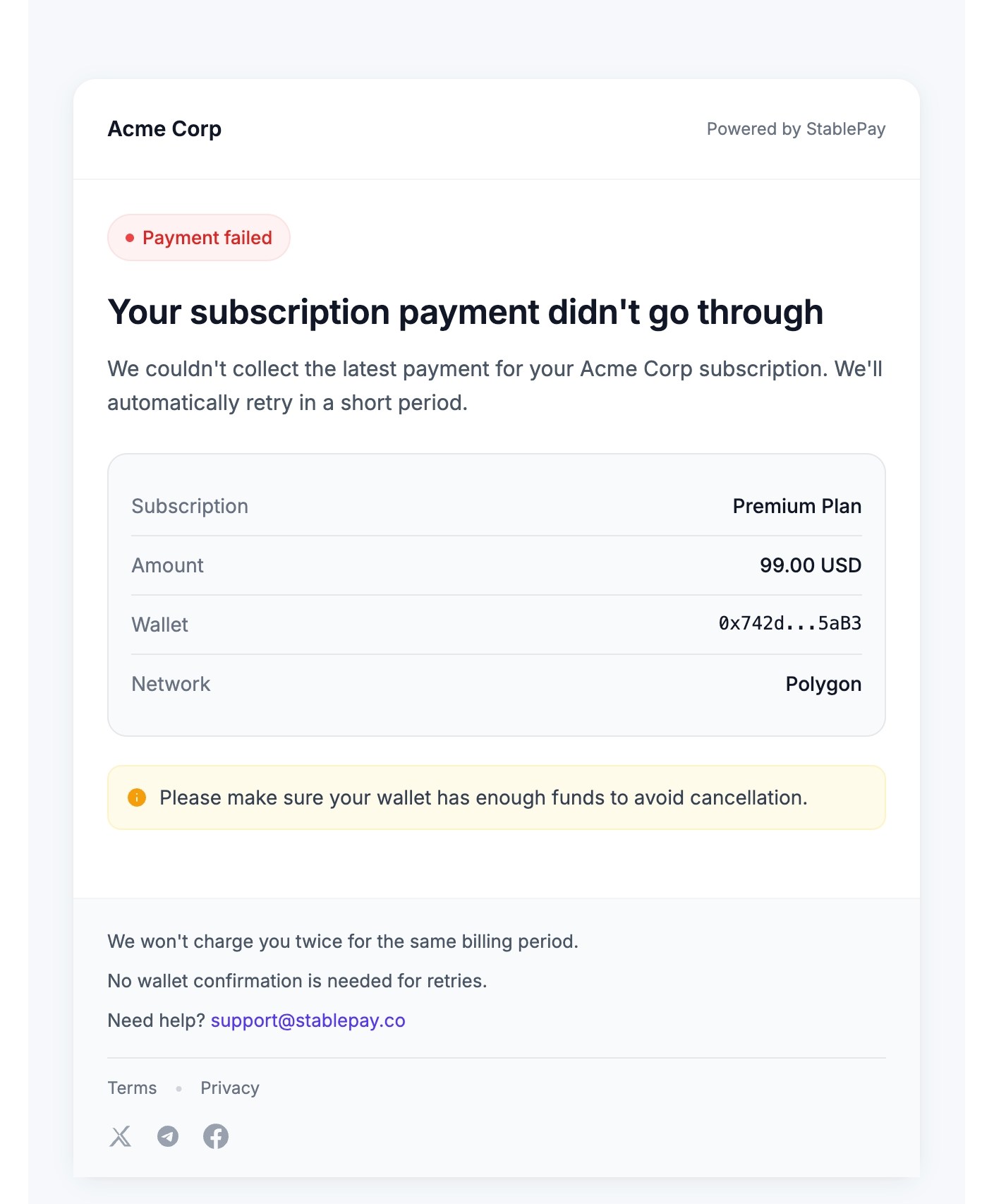Click the subscription payment failure heading

(x=465, y=312)
